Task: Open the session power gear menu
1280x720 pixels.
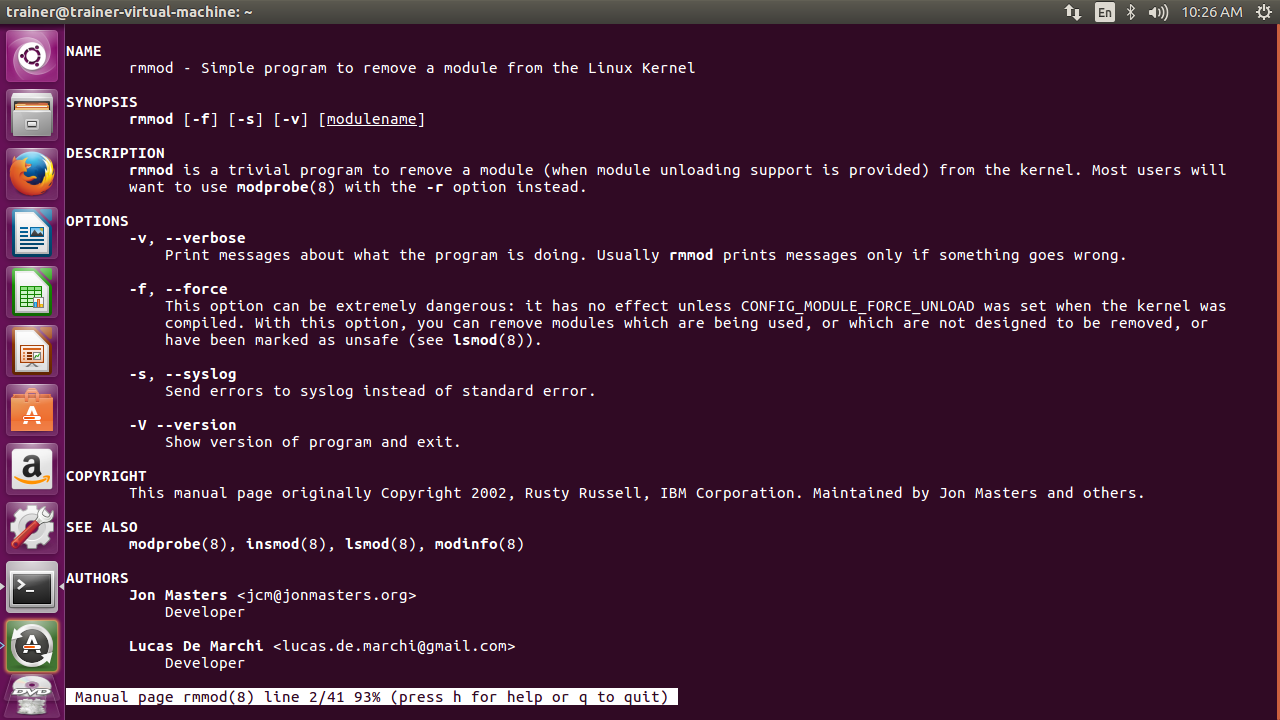Action: [x=1263, y=12]
